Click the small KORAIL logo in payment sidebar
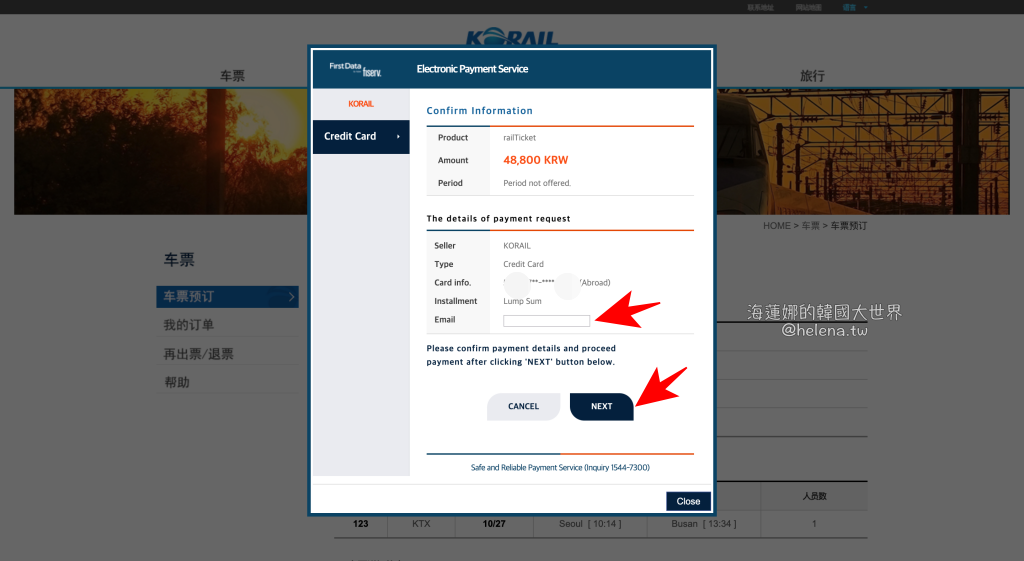Viewport: 1024px width, 561px height. 361,104
